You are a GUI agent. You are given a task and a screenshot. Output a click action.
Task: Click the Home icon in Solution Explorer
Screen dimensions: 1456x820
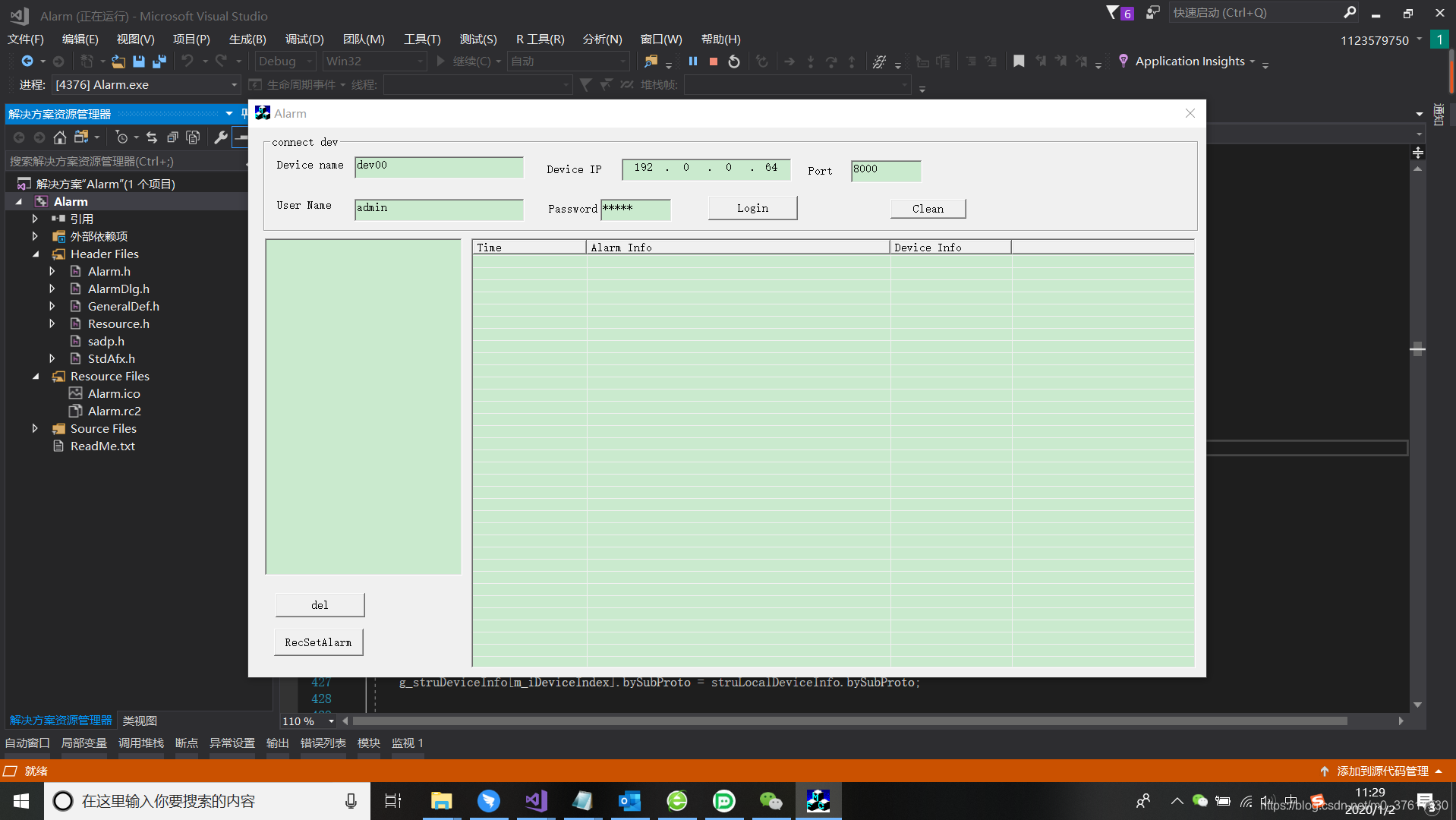click(x=60, y=137)
